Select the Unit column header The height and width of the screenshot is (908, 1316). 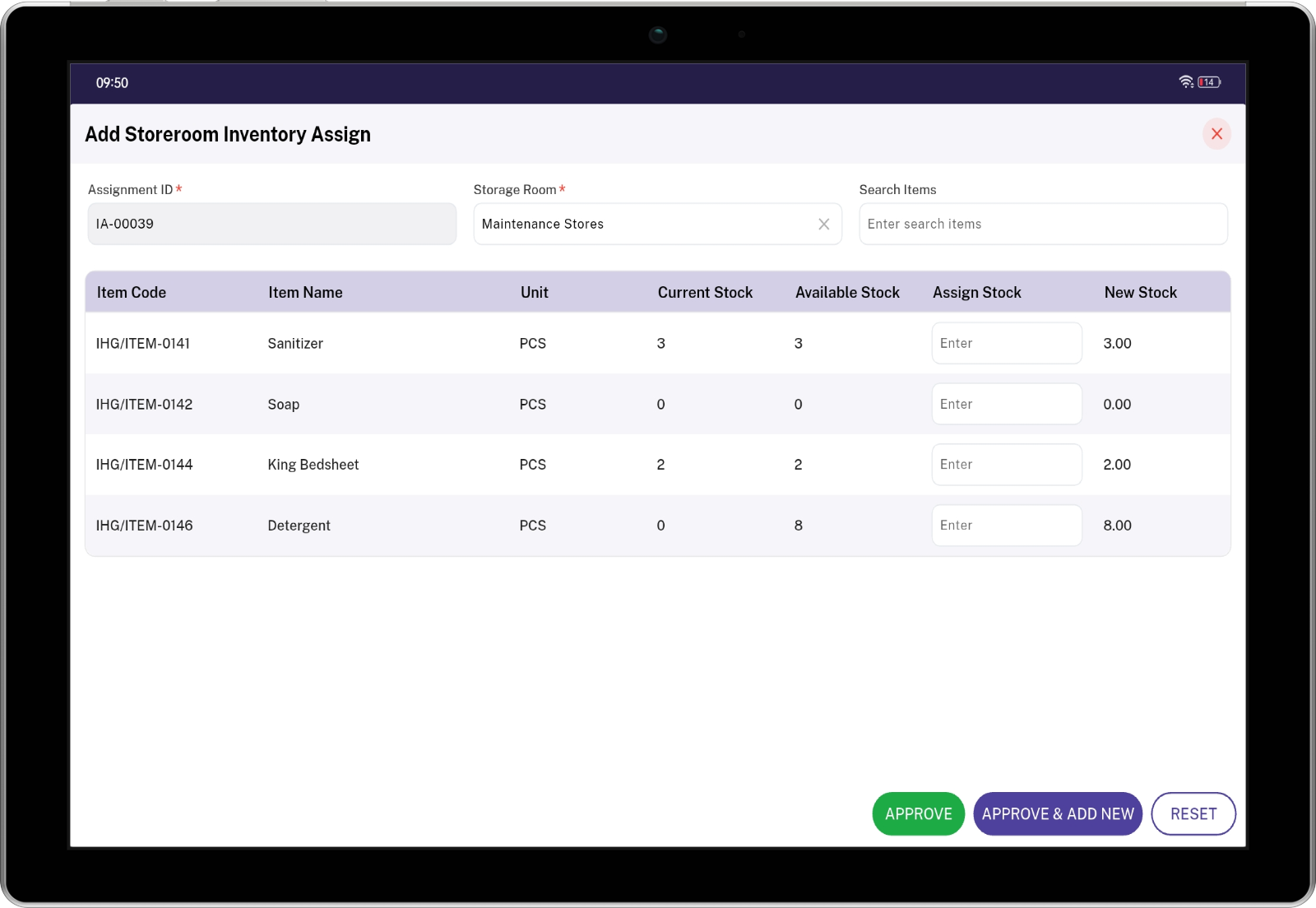535,293
